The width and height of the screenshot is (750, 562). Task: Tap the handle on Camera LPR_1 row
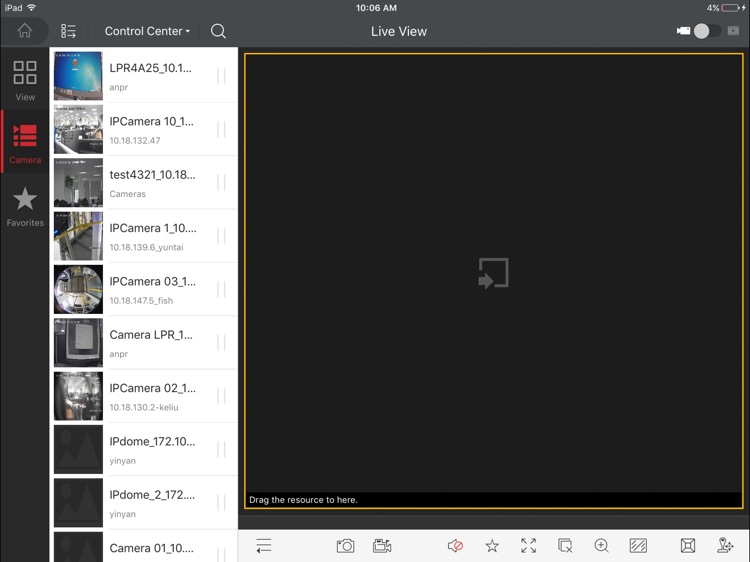point(221,342)
